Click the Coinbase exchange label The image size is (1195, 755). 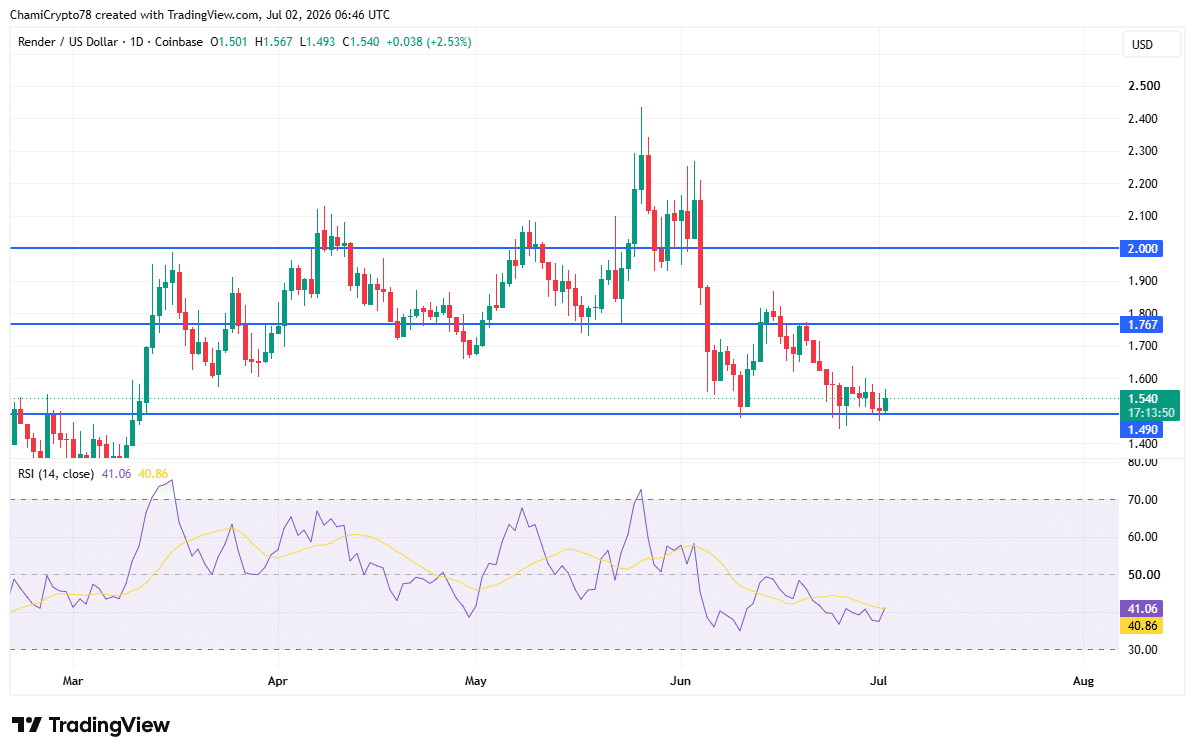178,42
